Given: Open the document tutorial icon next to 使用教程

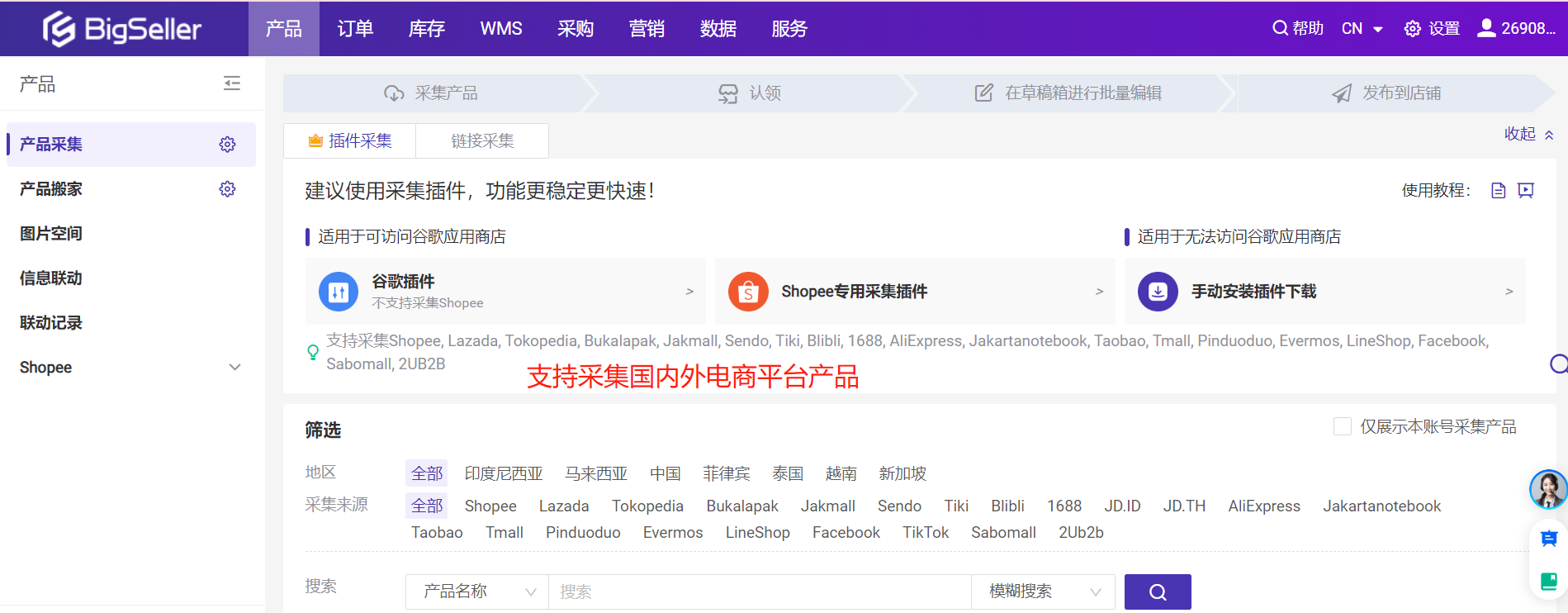Looking at the screenshot, I should pos(1498,191).
